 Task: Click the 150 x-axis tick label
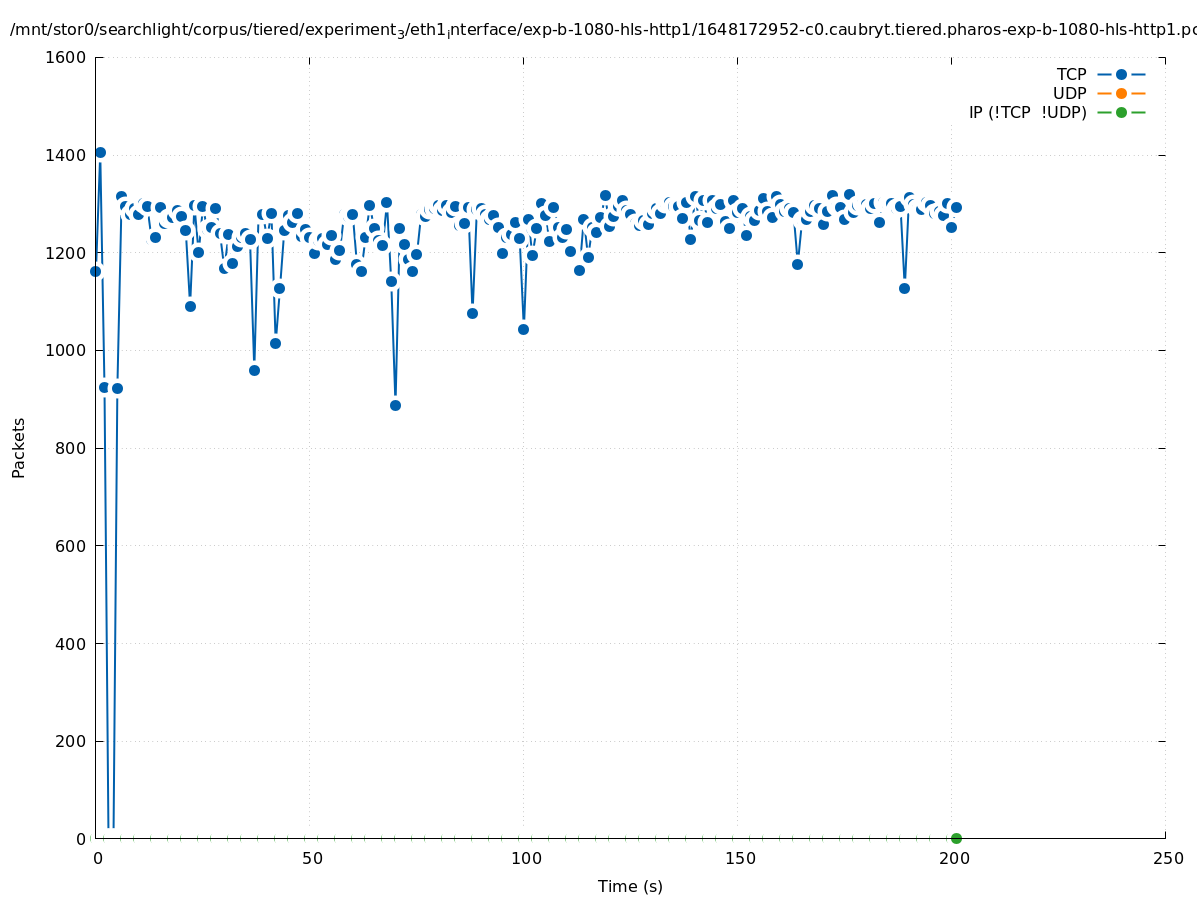pyautogui.click(x=739, y=858)
